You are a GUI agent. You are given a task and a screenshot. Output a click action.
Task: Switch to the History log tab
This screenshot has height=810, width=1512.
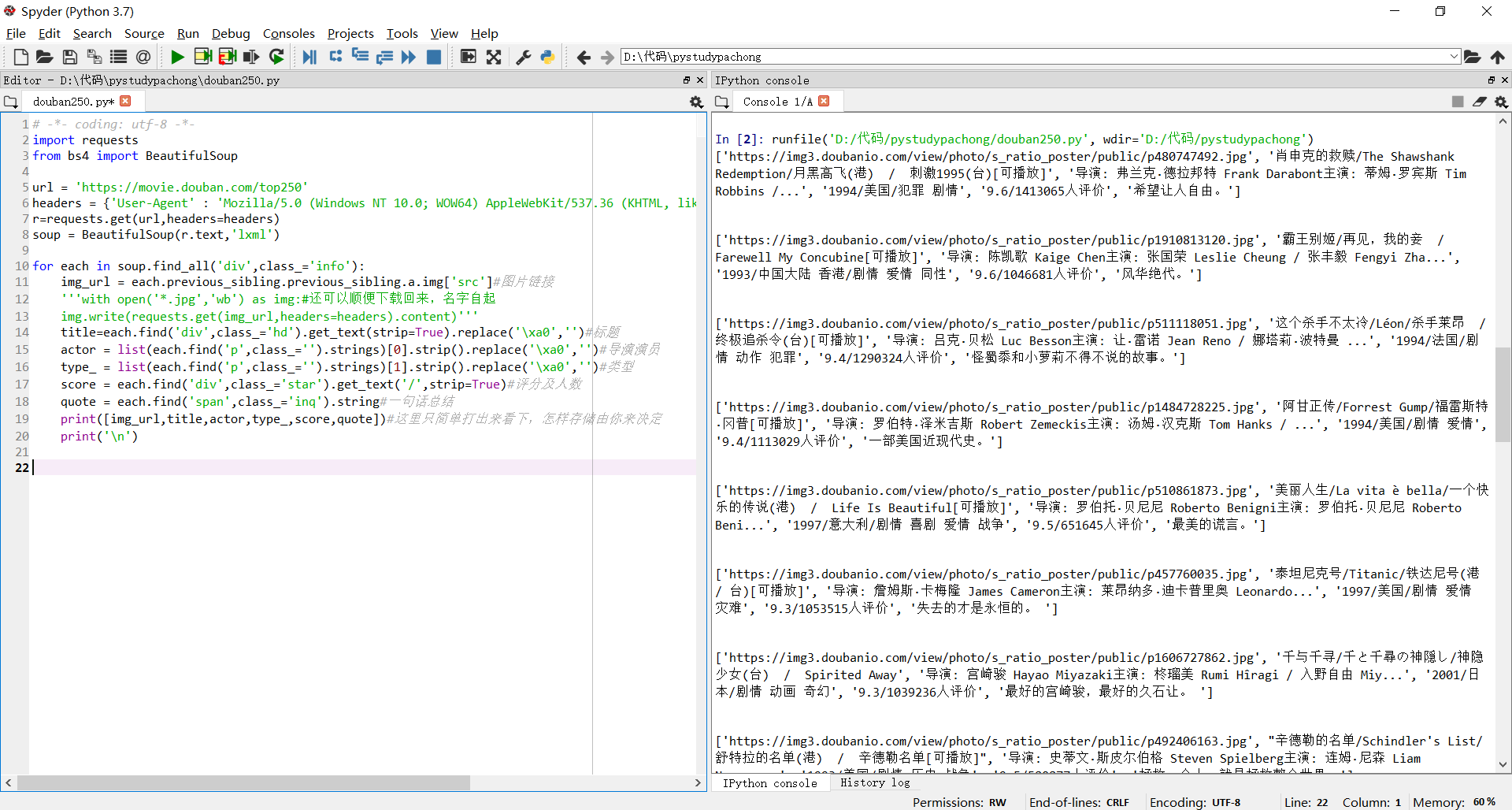click(x=875, y=782)
